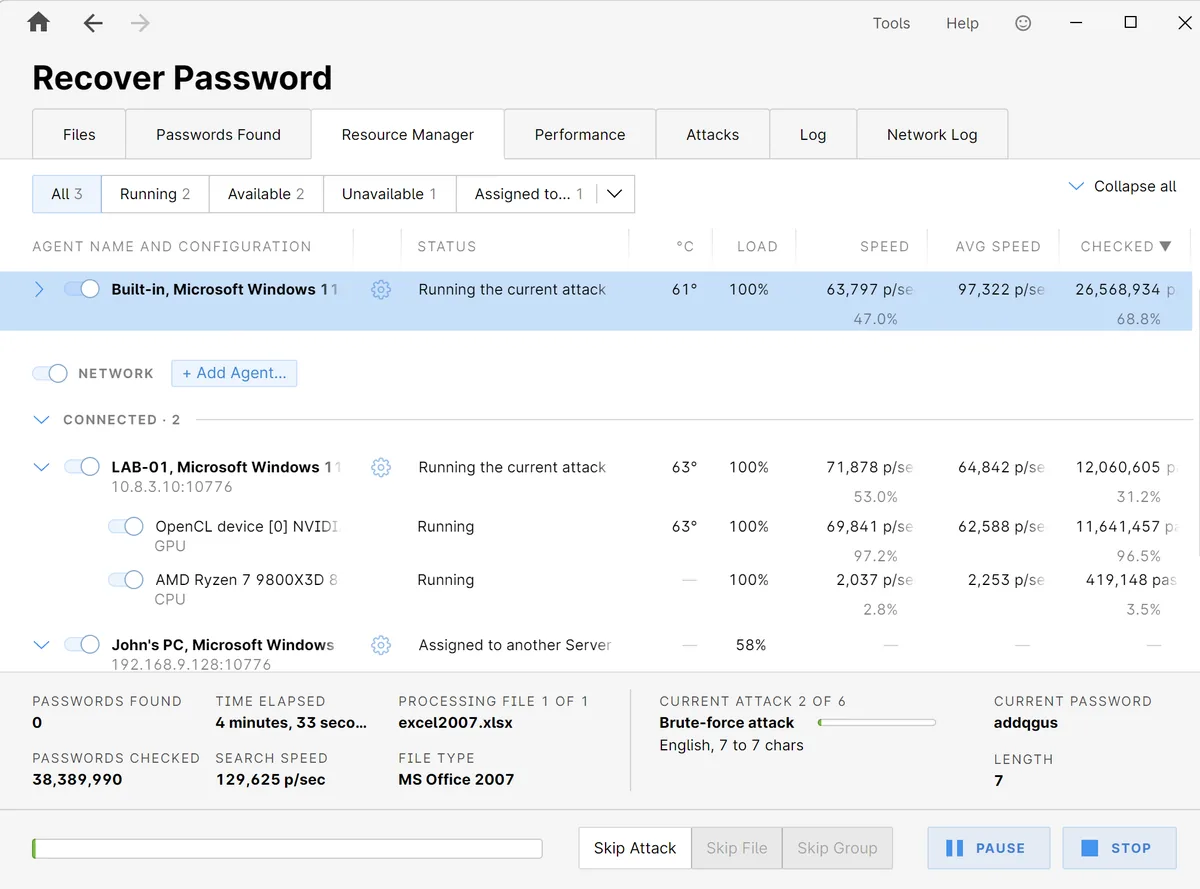Click the forward arrow icon
1200x889 pixels.
coord(140,23)
